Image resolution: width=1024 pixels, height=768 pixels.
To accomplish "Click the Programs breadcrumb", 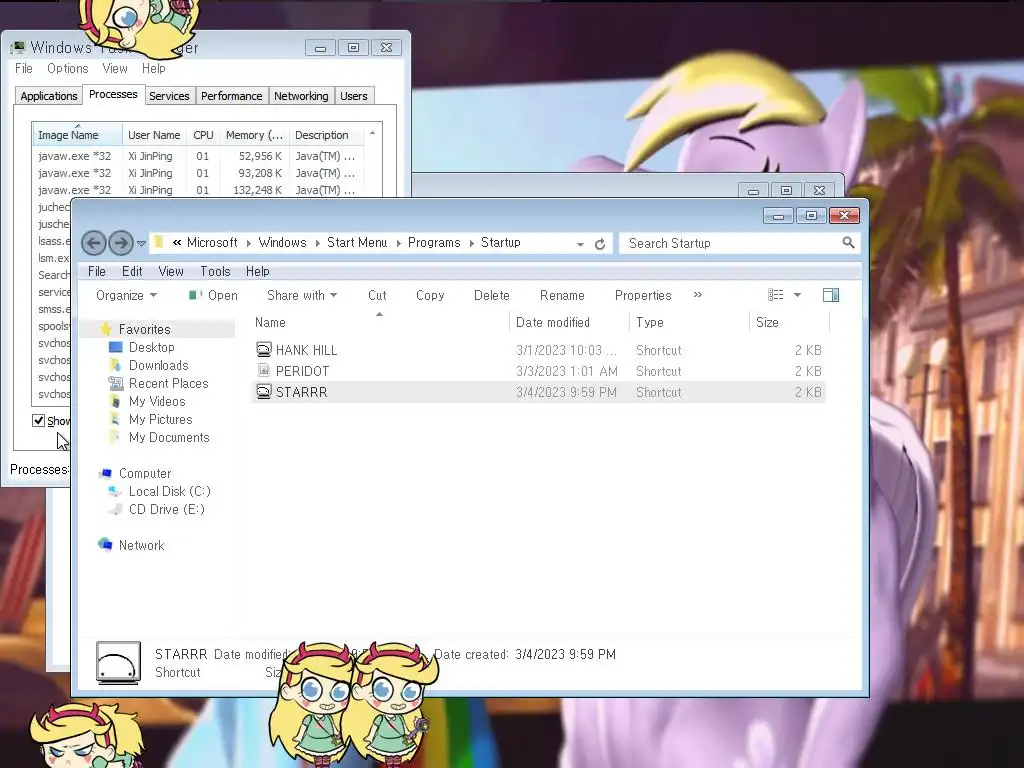I will click(x=434, y=242).
